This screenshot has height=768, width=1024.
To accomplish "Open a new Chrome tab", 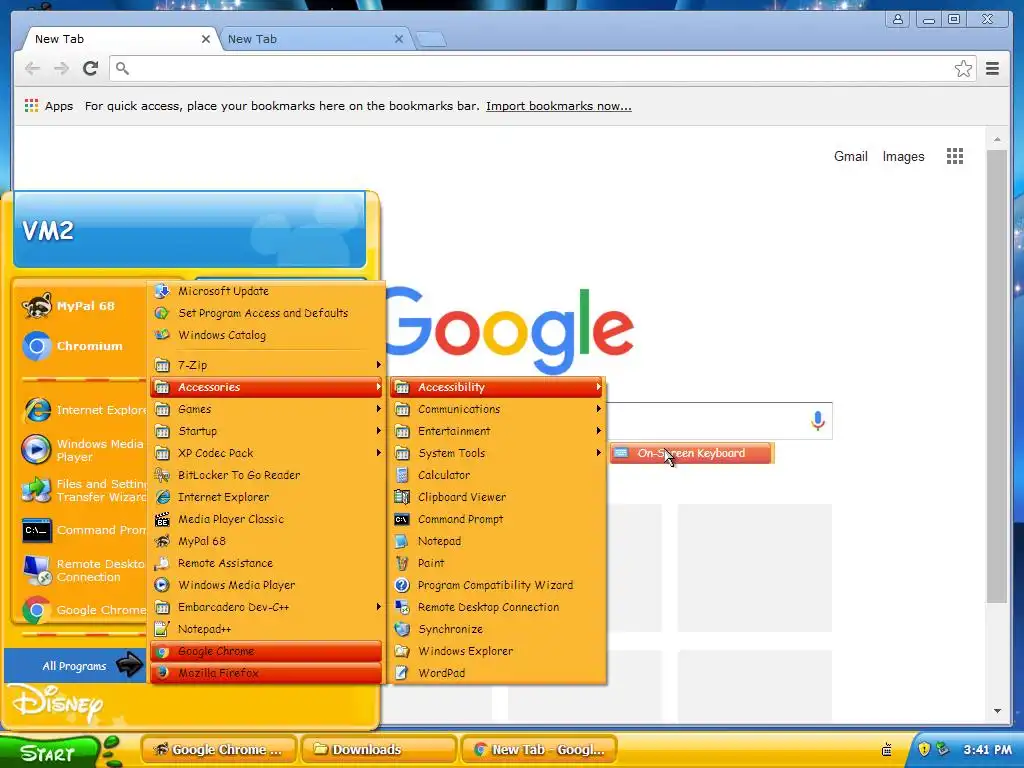I will (x=431, y=40).
